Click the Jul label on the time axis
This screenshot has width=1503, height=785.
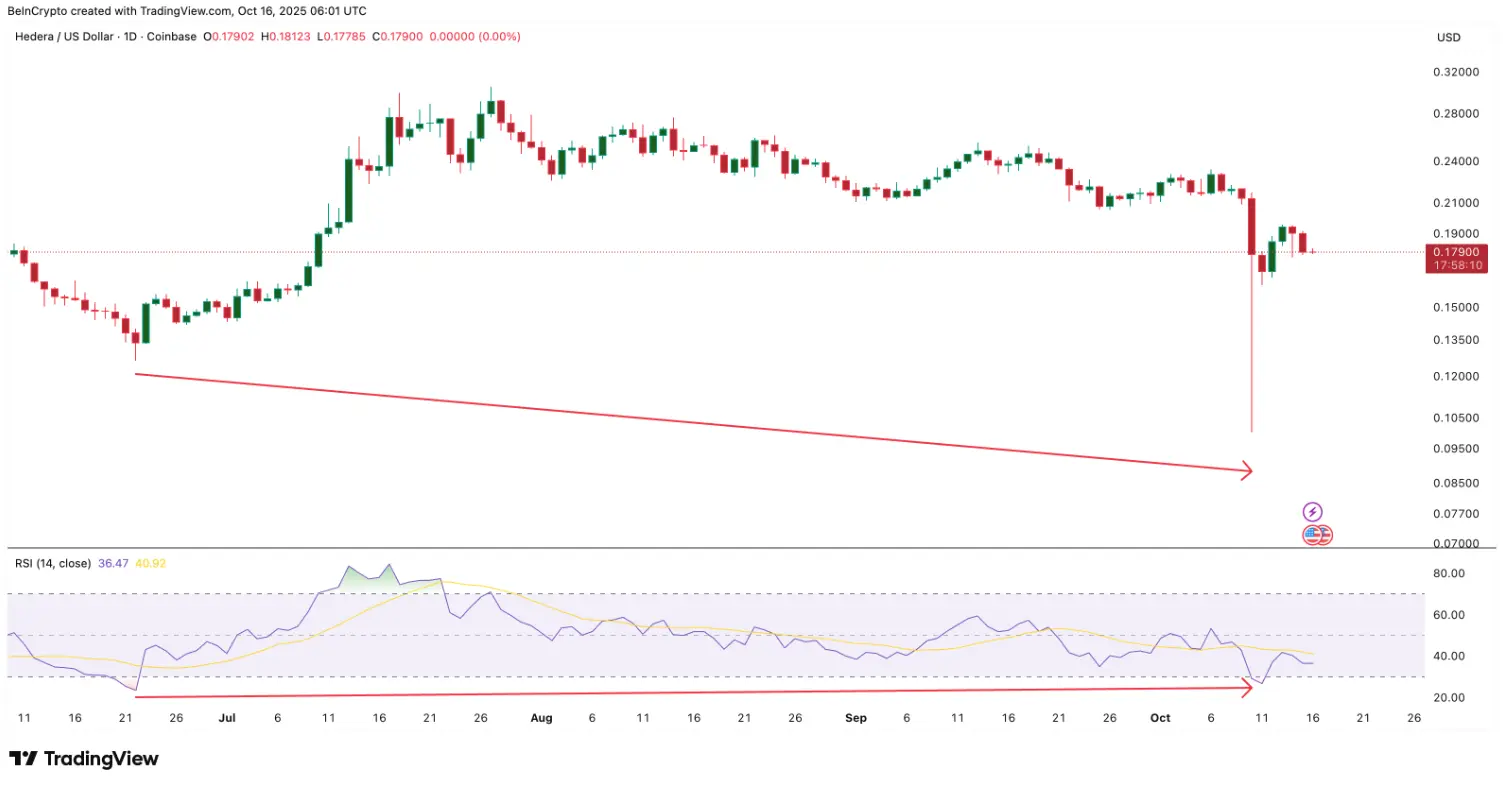[226, 718]
